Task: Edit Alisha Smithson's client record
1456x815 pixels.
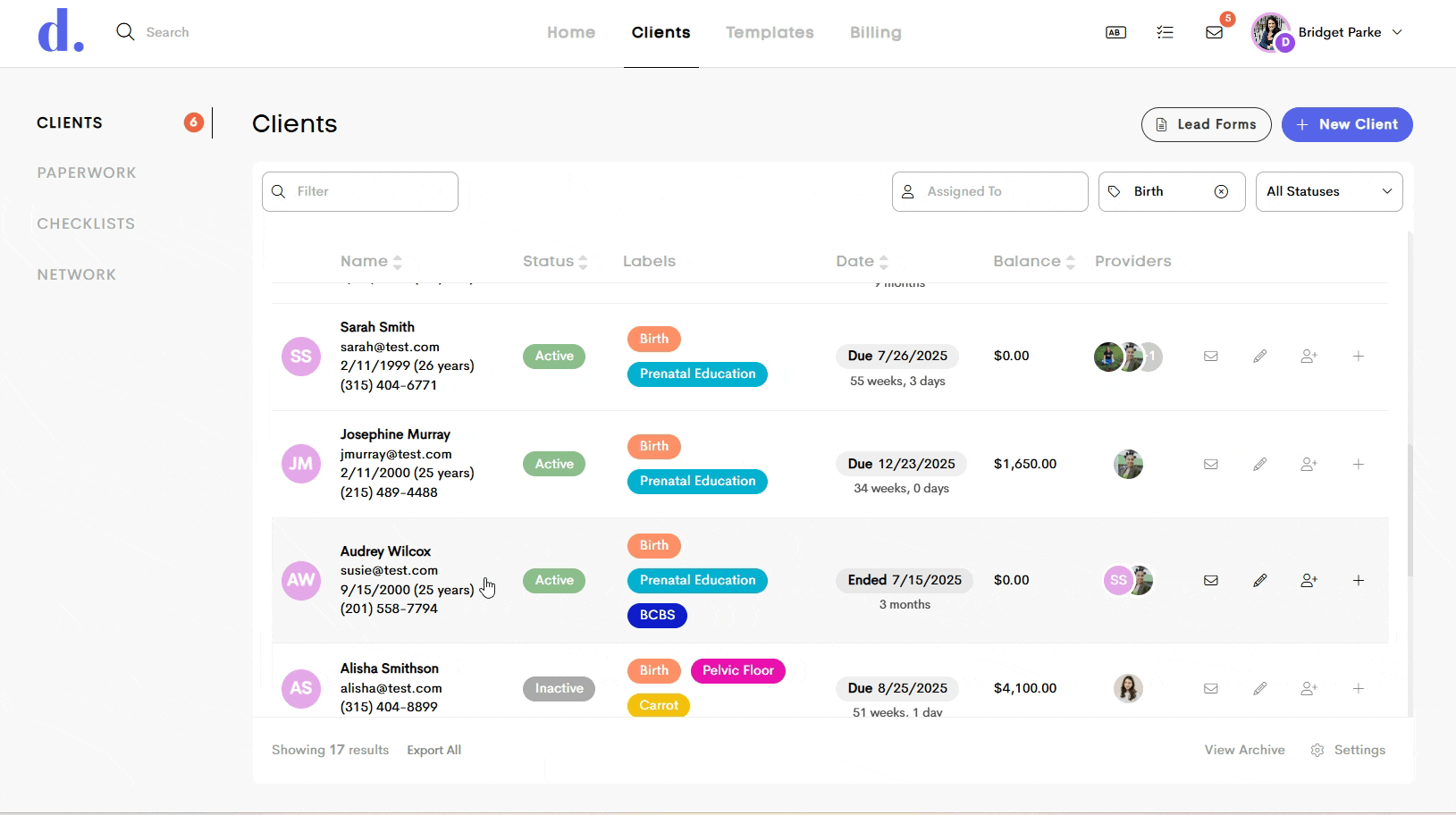Action: coord(1260,688)
